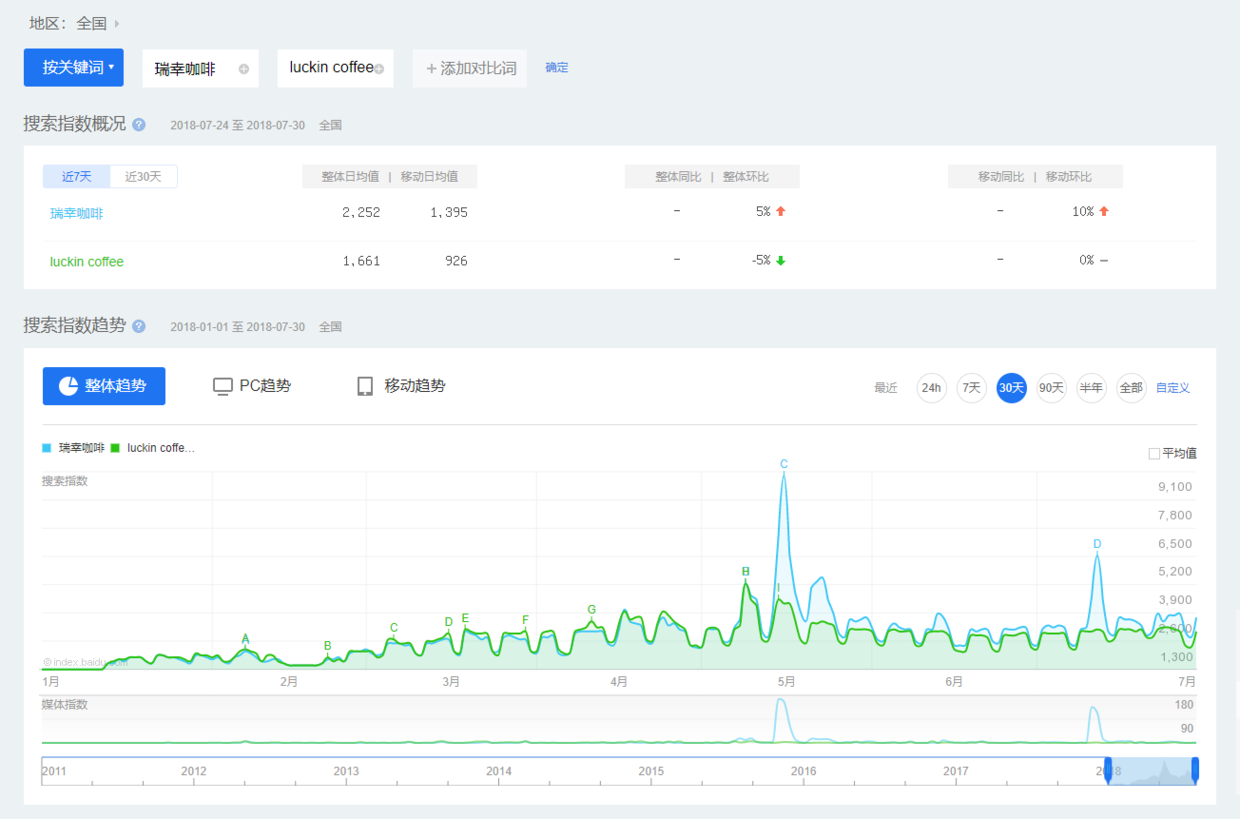
Task: Enable the 平均值 checkbox
Action: click(x=1154, y=453)
